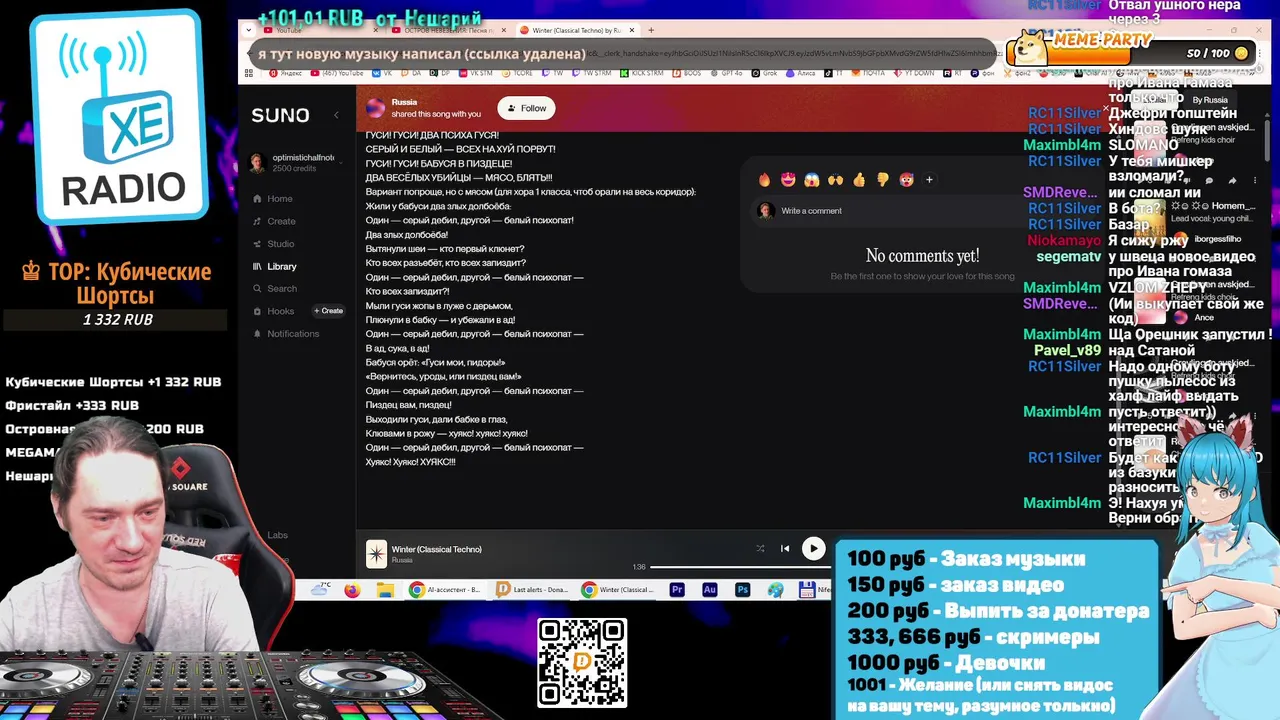This screenshot has height=720, width=1280.
Task: Open Create in Suno sidebar
Action: [274, 221]
